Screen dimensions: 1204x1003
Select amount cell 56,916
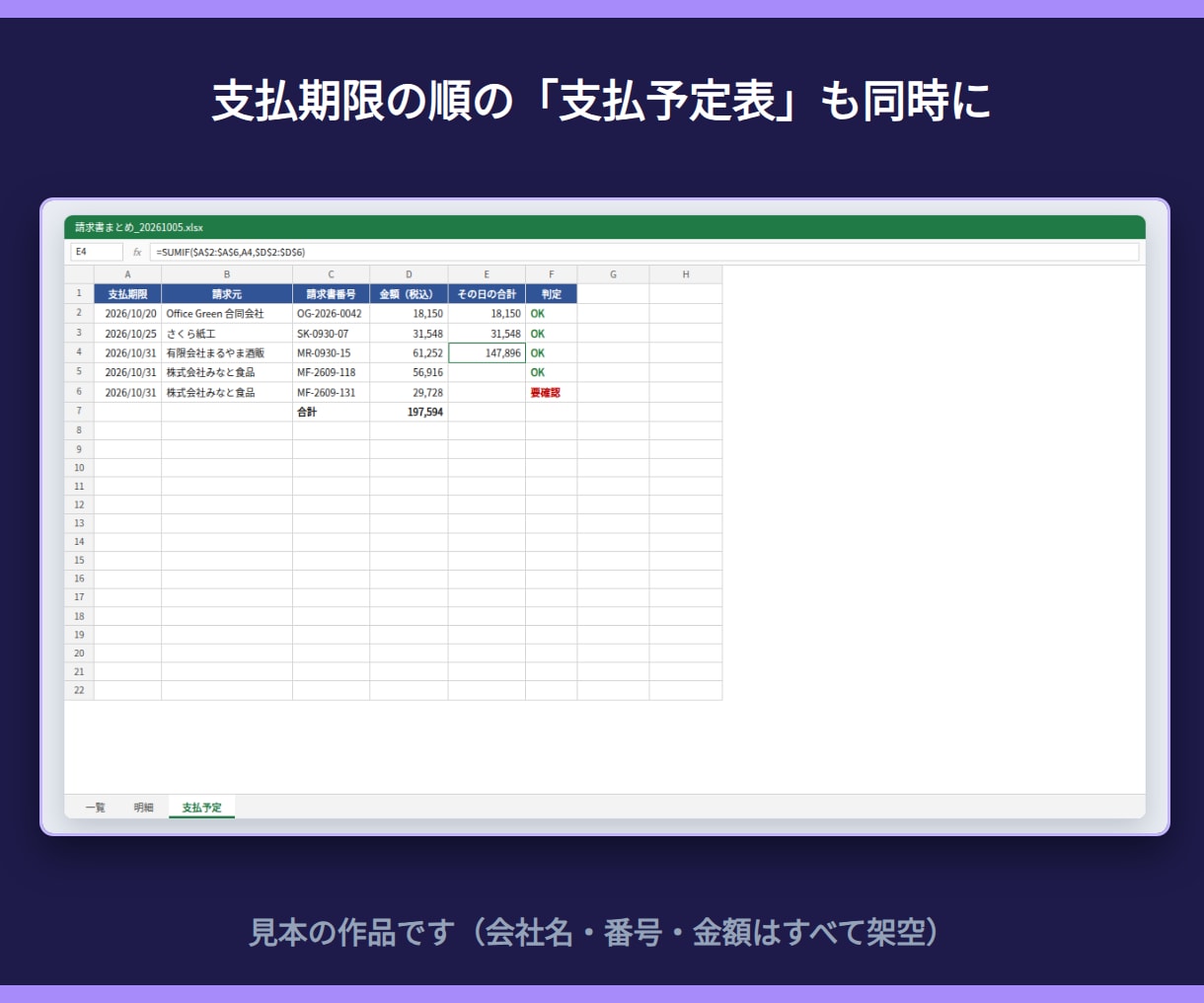409,372
